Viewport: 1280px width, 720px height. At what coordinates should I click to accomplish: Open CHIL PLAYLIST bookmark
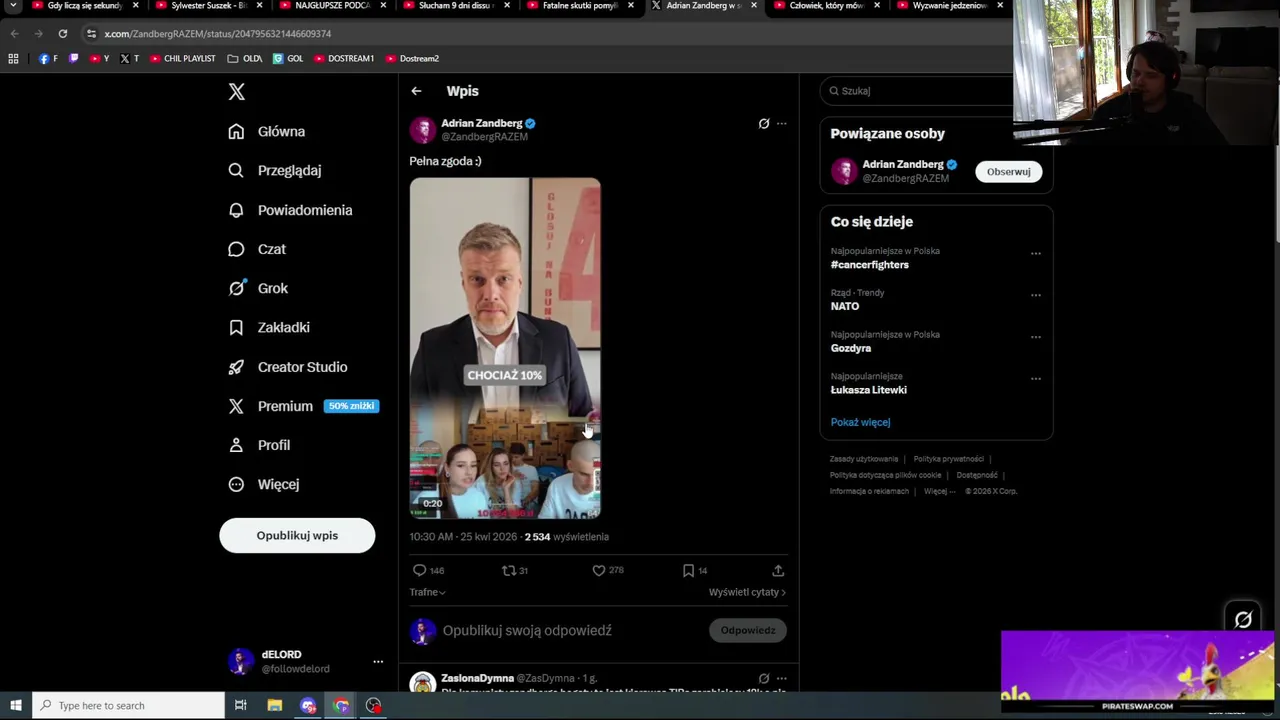(183, 58)
